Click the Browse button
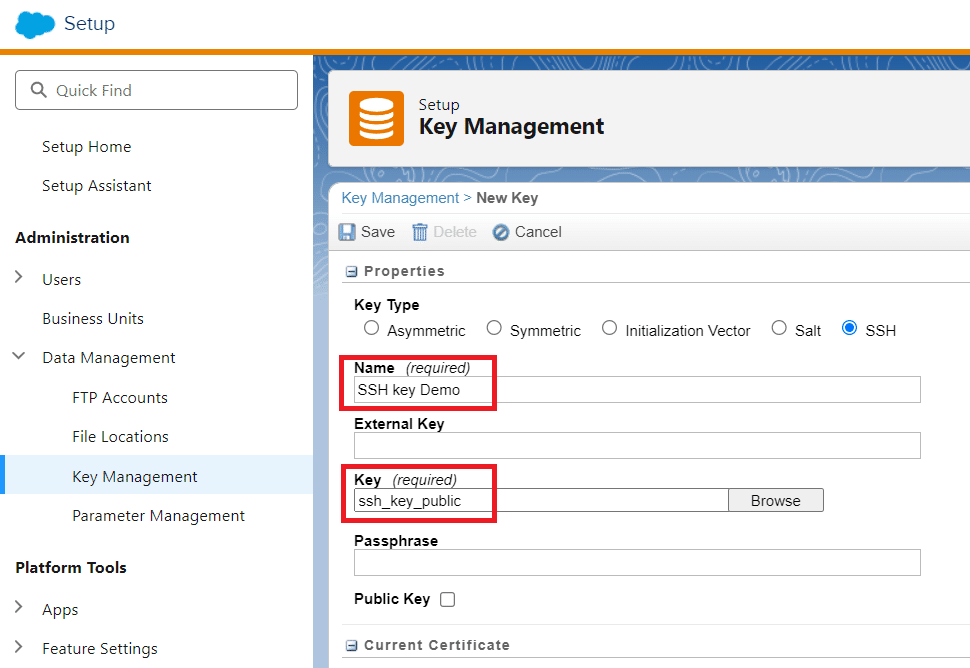970x668 pixels. click(x=776, y=500)
